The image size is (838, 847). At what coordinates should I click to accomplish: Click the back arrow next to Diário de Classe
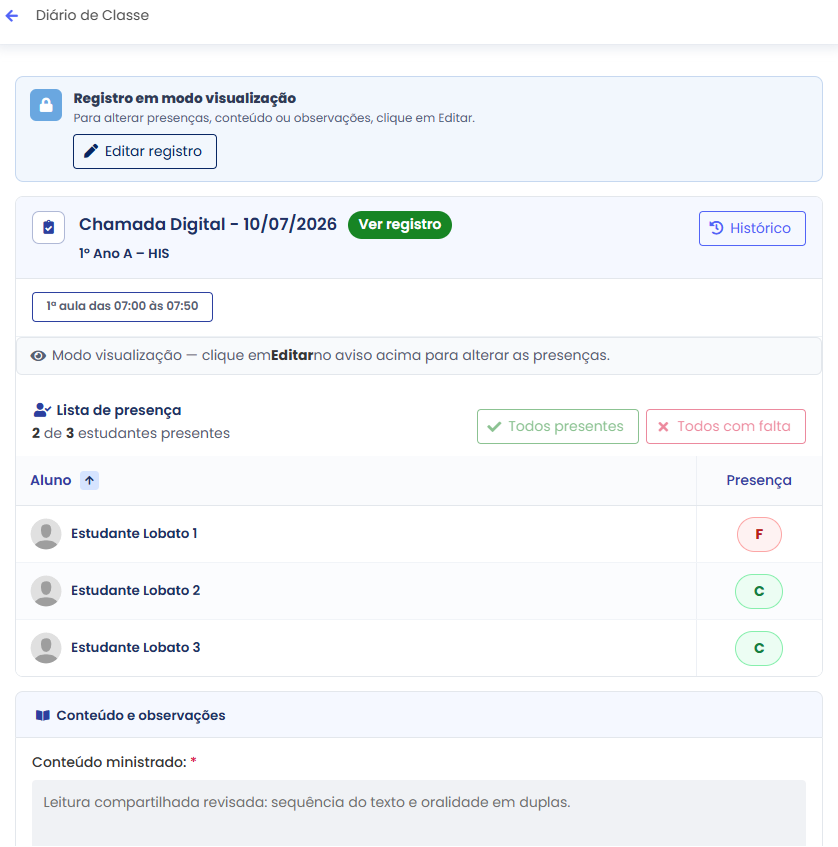coord(12,16)
